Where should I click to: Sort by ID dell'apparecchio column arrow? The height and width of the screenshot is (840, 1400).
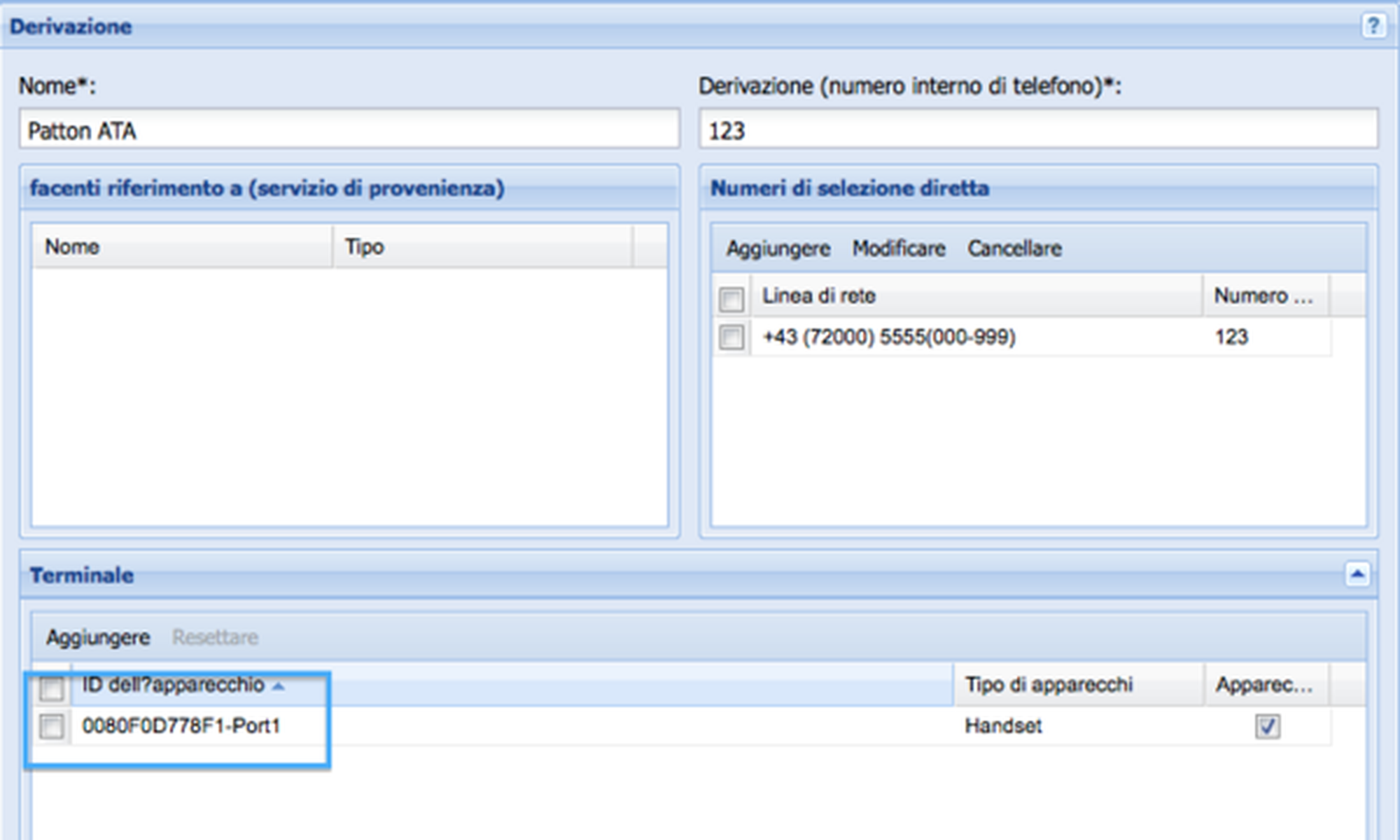click(x=279, y=686)
